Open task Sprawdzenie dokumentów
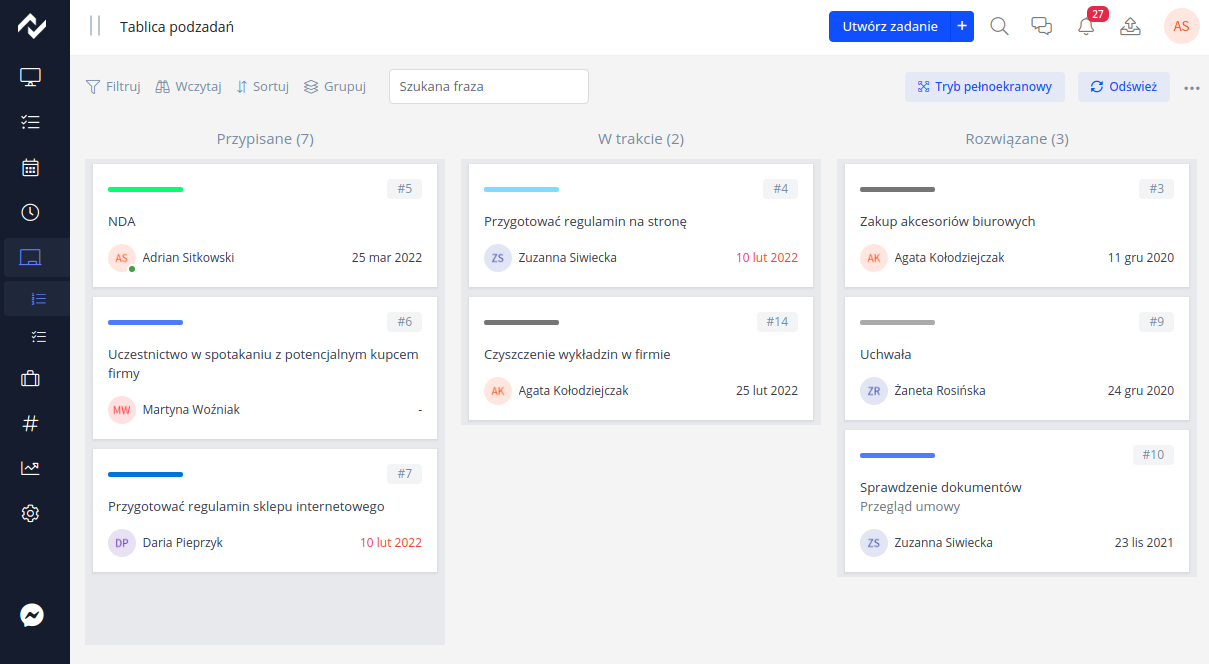The image size is (1209, 664). coord(1017,501)
